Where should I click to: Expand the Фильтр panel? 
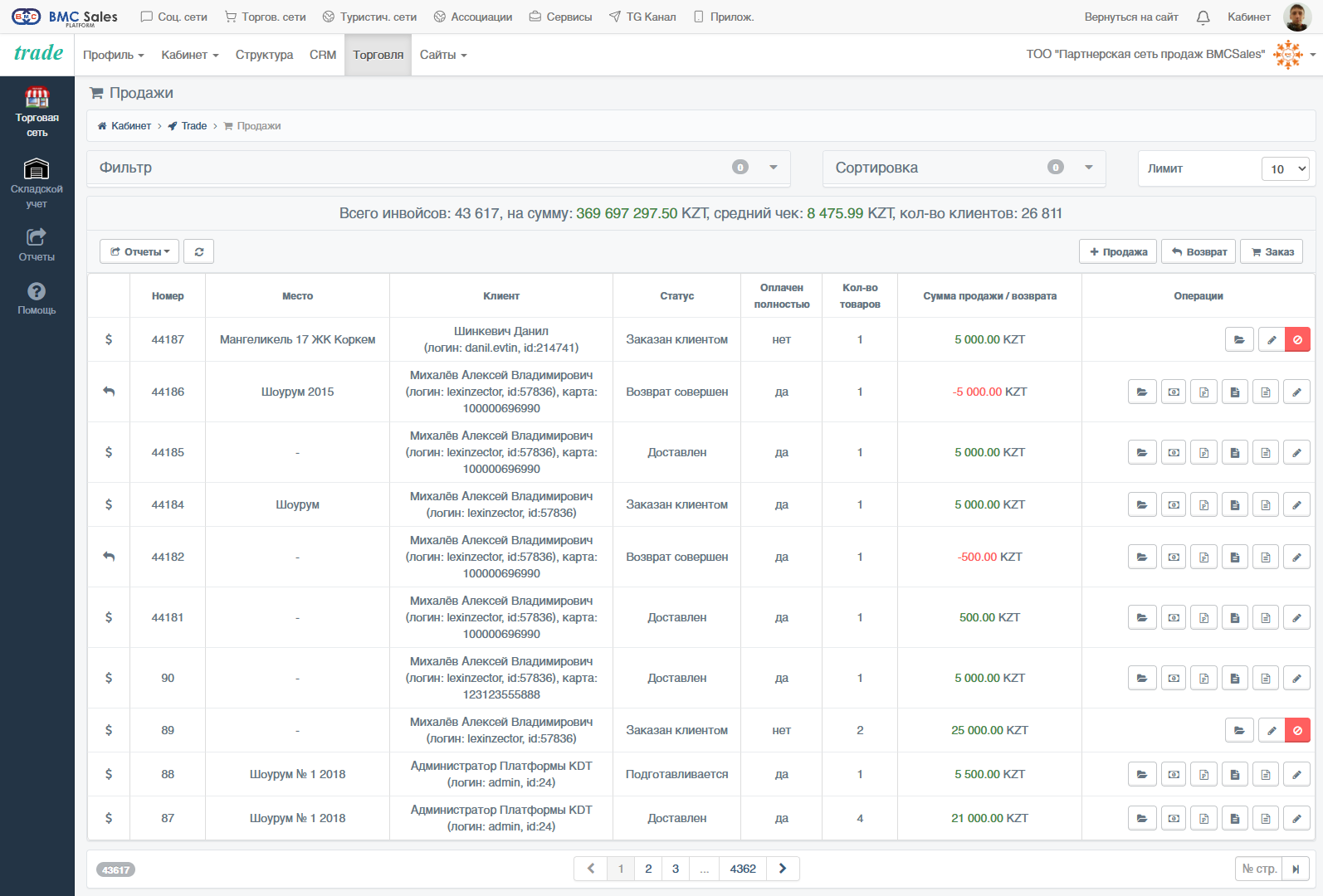(438, 168)
